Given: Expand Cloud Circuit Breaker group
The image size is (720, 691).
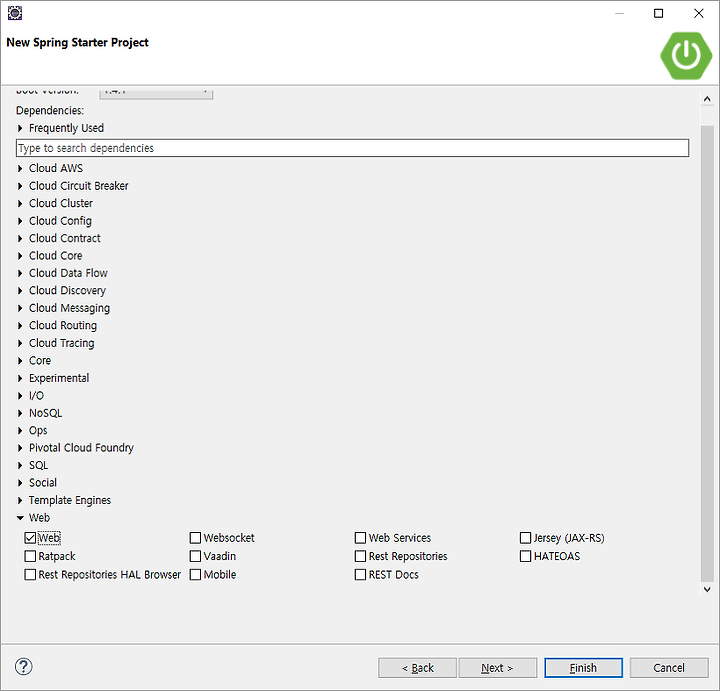Looking at the screenshot, I should (x=20, y=186).
